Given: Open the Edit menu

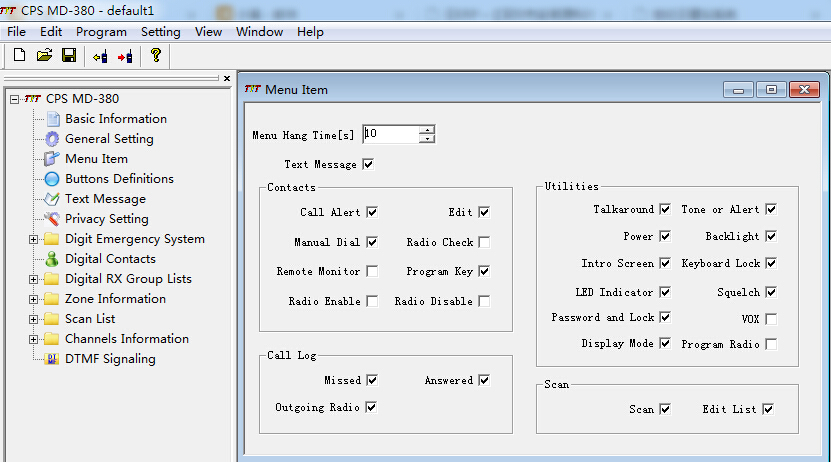Looking at the screenshot, I should tap(51, 32).
